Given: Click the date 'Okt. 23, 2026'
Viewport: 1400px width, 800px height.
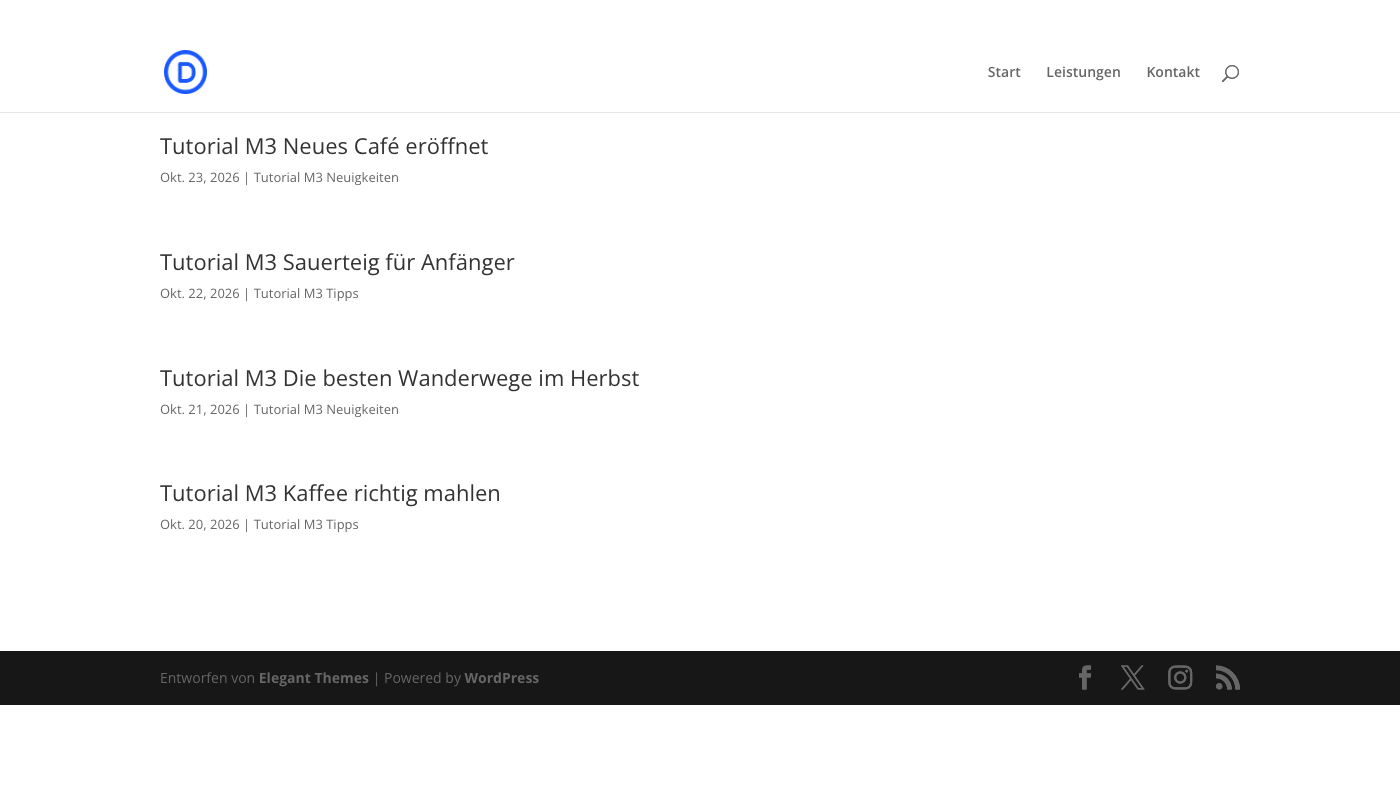Looking at the screenshot, I should tap(200, 177).
